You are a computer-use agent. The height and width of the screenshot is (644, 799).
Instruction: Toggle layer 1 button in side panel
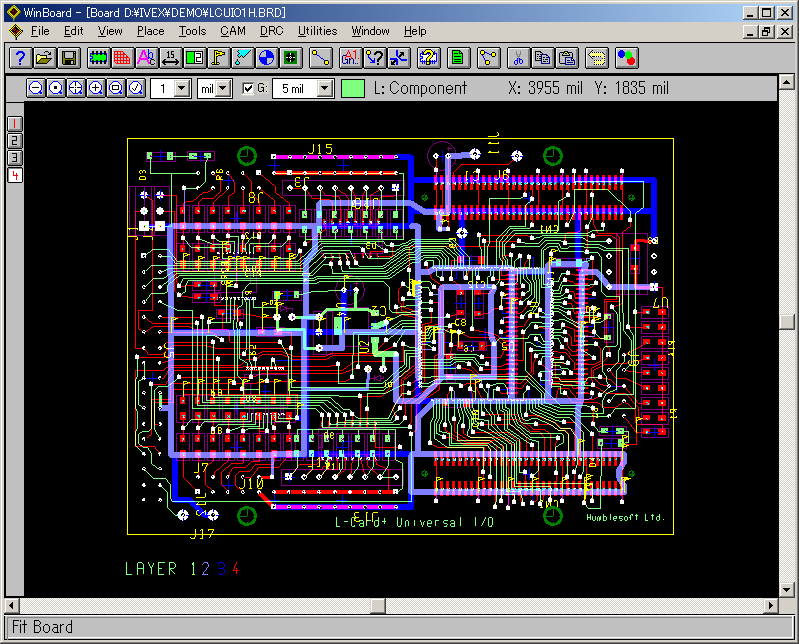point(15,123)
